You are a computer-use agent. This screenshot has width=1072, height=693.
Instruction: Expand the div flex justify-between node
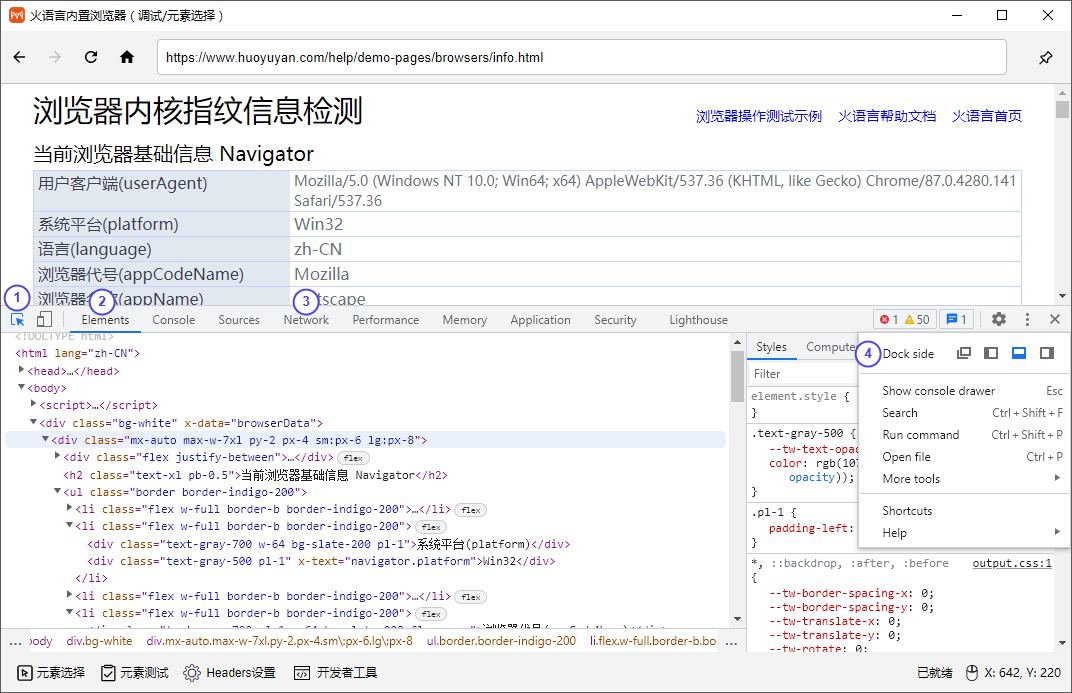pyautogui.click(x=57, y=456)
